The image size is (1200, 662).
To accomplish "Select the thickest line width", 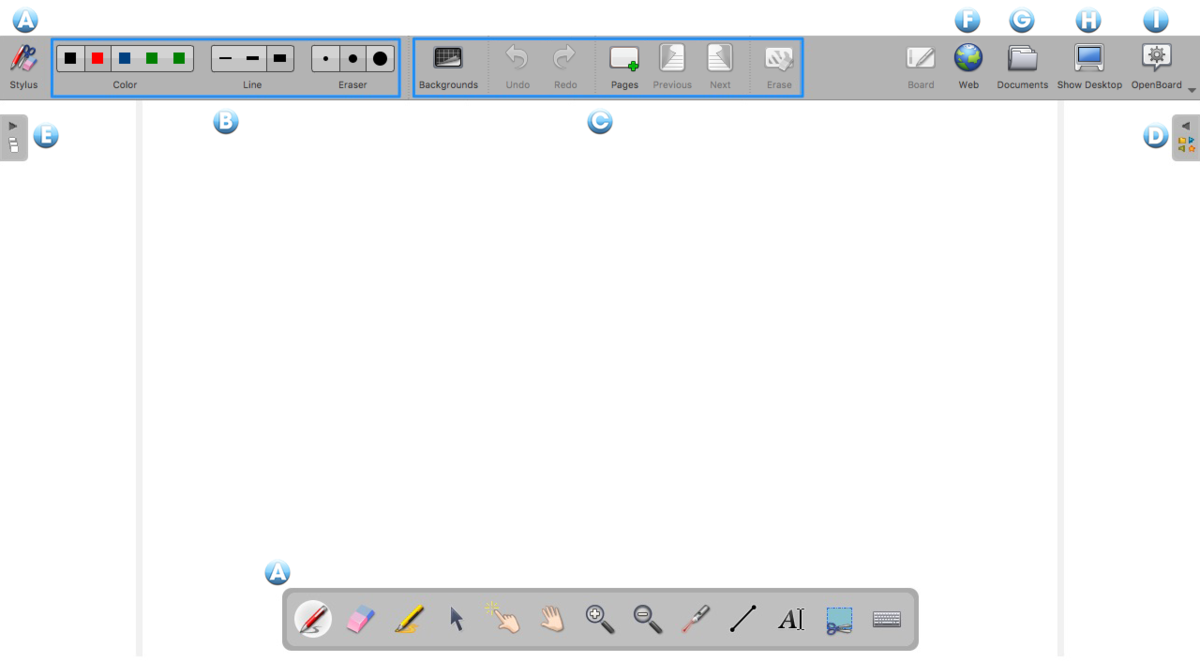I will click(280, 59).
